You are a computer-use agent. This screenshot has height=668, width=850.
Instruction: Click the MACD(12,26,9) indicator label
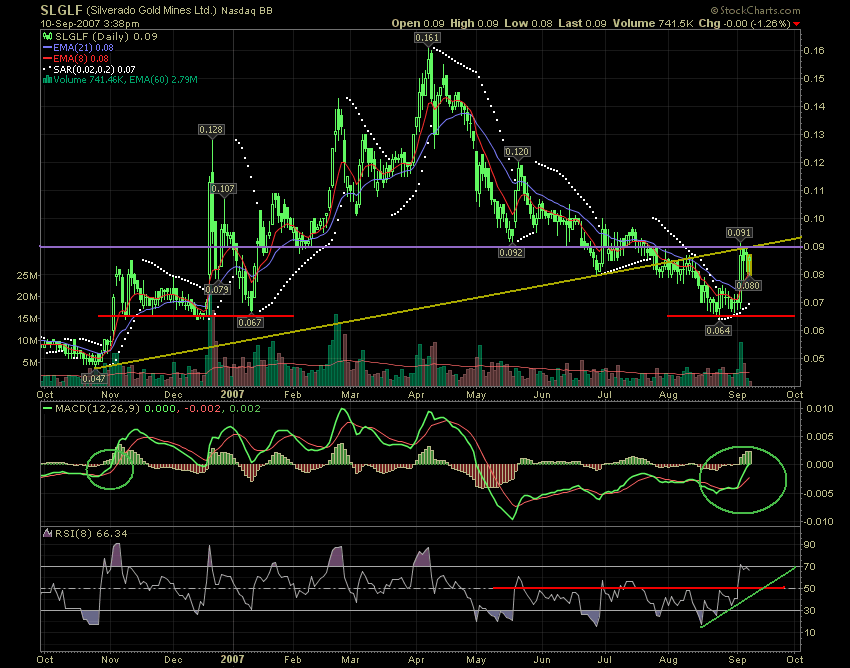click(98, 408)
